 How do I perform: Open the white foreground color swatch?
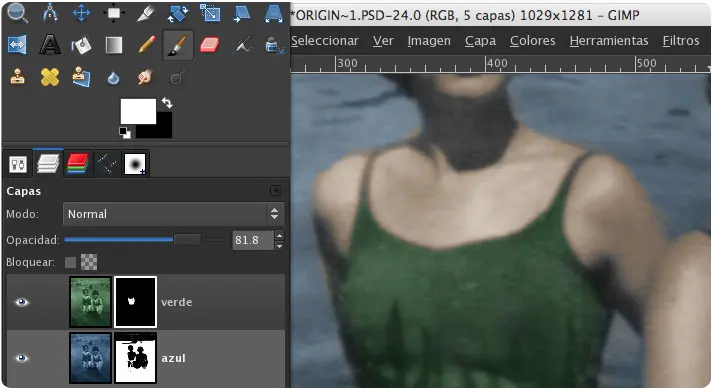pos(138,111)
